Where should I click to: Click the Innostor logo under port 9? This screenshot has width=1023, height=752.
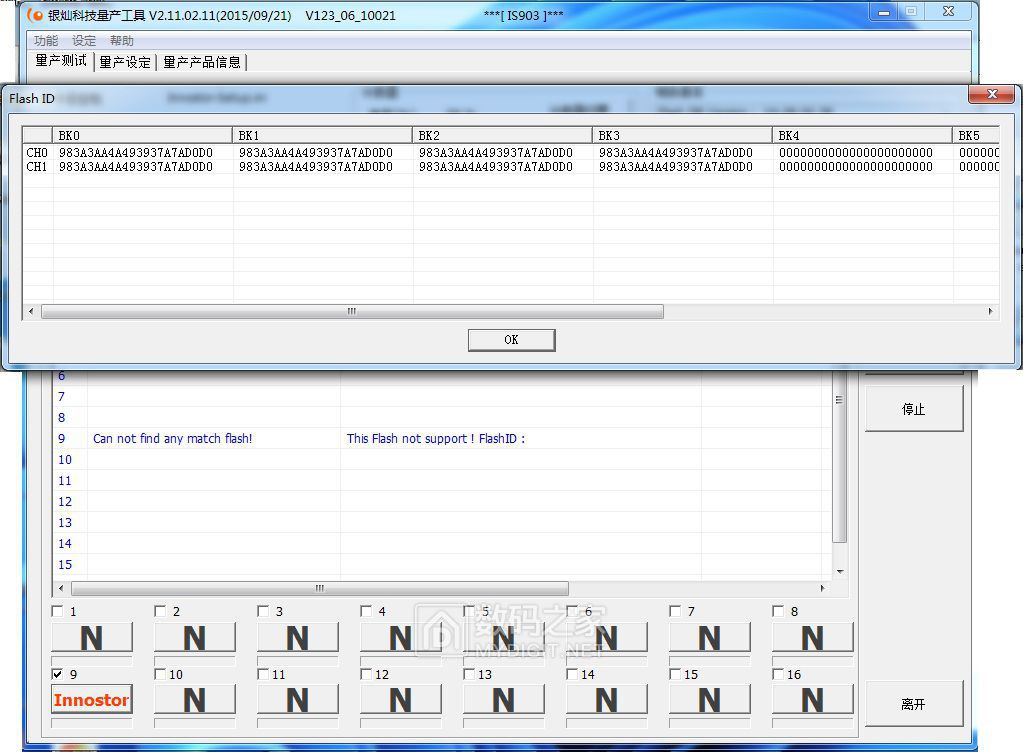(91, 700)
